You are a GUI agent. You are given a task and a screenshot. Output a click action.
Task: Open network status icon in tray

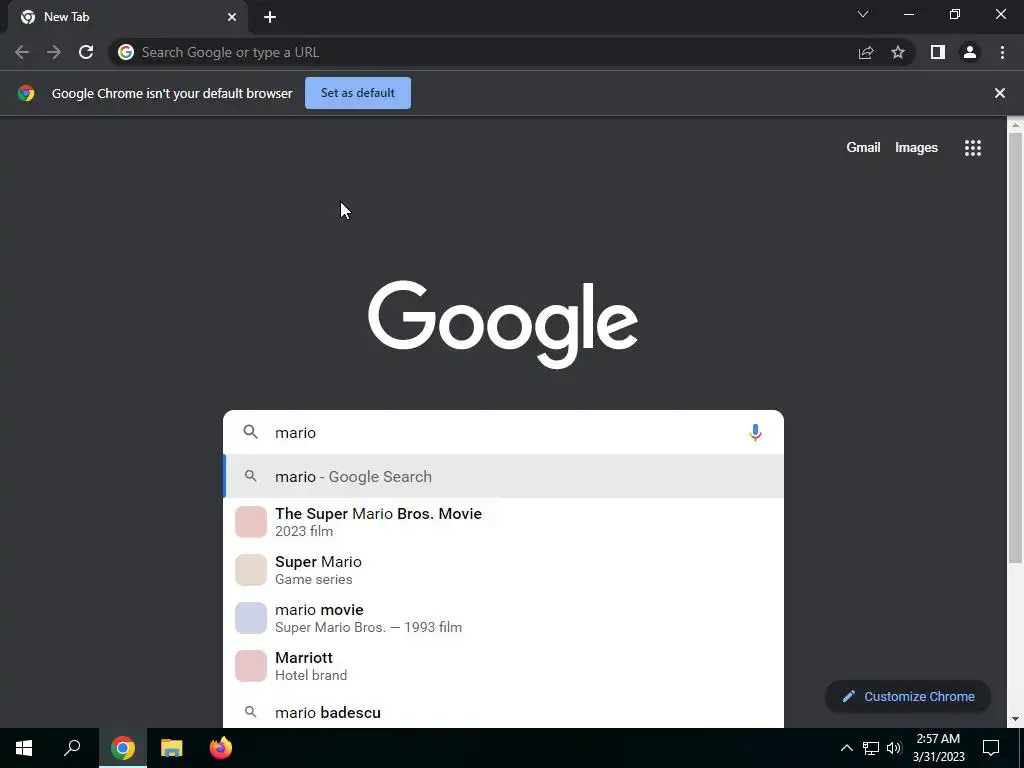coord(871,748)
